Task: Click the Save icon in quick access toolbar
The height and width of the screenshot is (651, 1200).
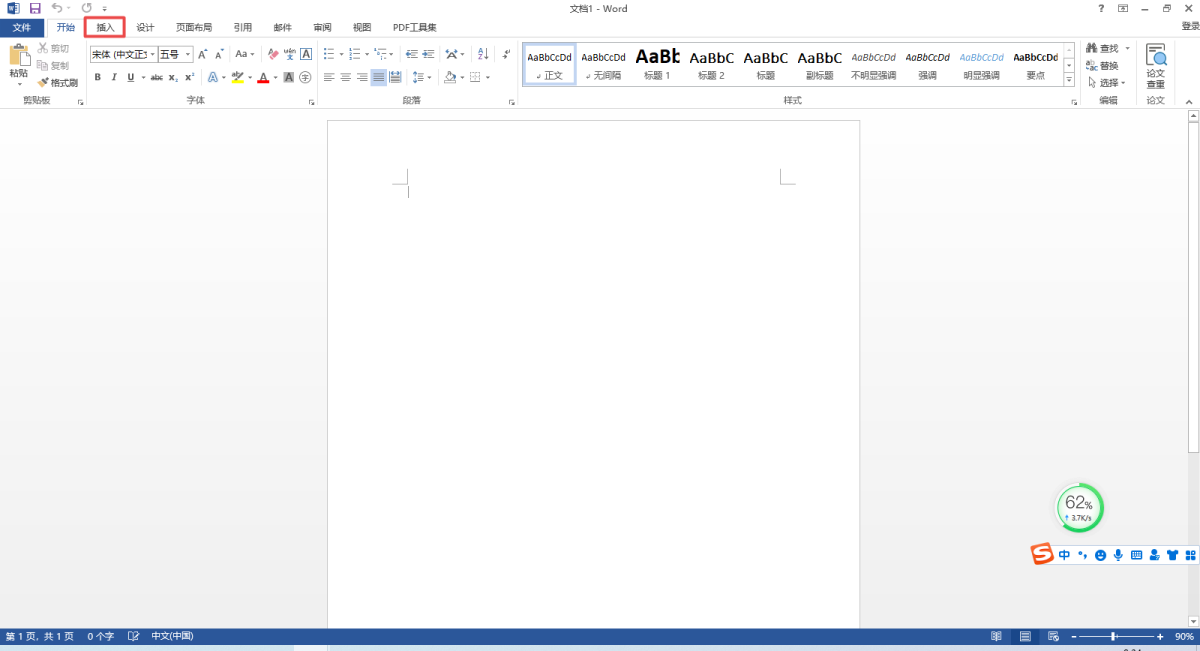Action: [35, 8]
